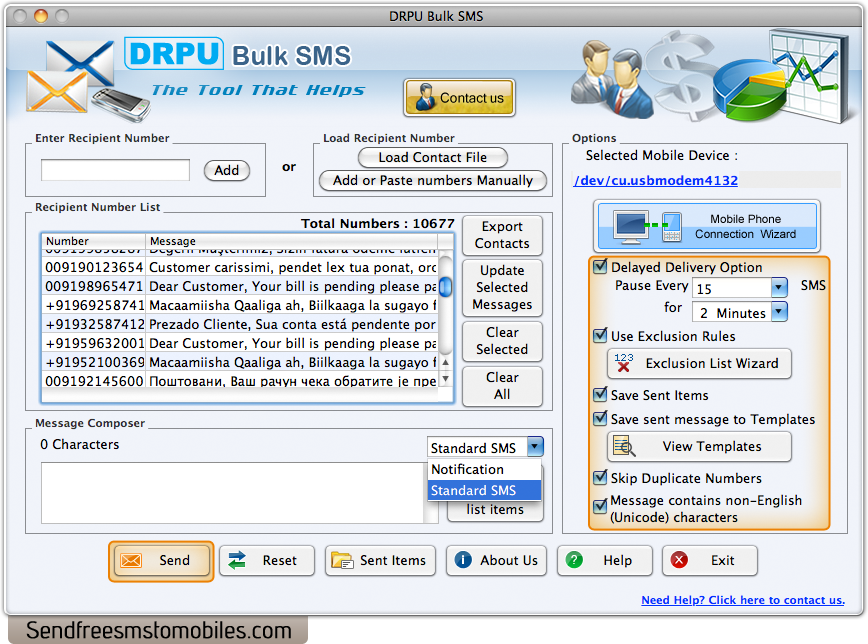Toggle Save Sent Items checkbox
The image size is (868, 644).
[600, 394]
